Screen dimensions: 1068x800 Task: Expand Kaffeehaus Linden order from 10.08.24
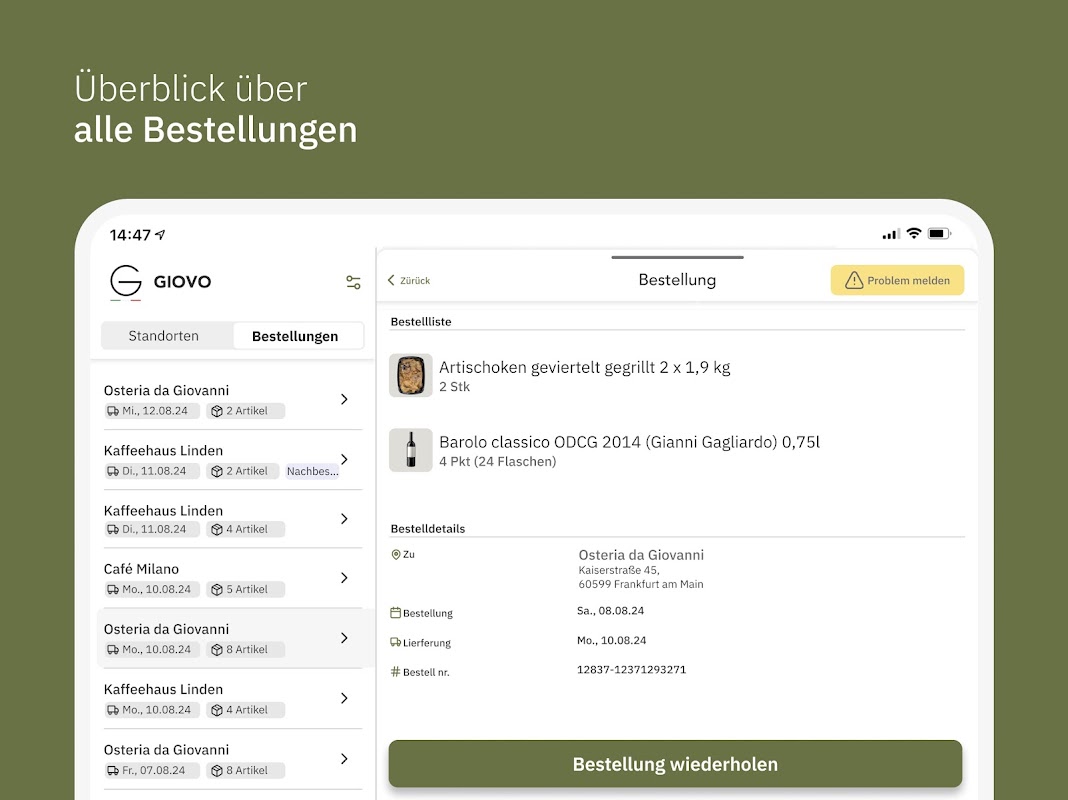pos(344,698)
